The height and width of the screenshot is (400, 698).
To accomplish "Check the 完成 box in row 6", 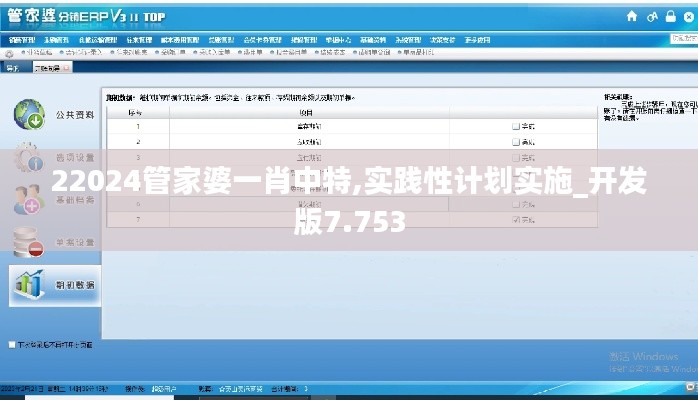I will 516,204.
